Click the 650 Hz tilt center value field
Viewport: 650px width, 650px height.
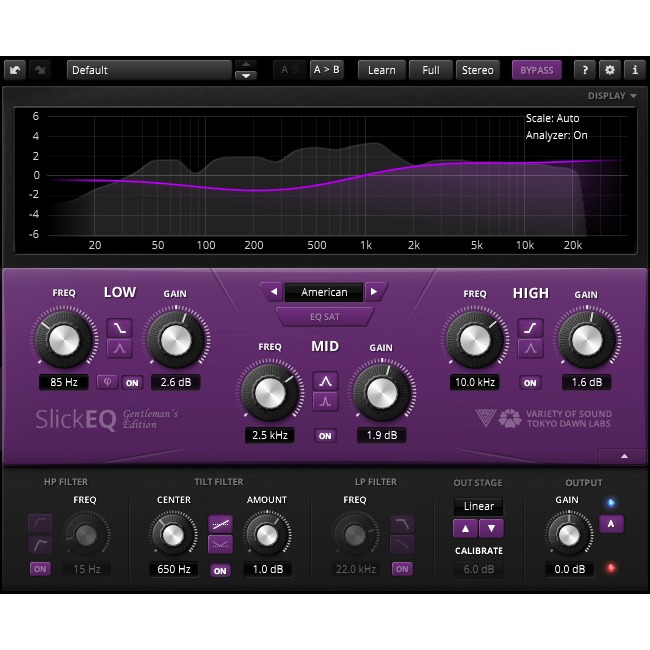pos(174,569)
